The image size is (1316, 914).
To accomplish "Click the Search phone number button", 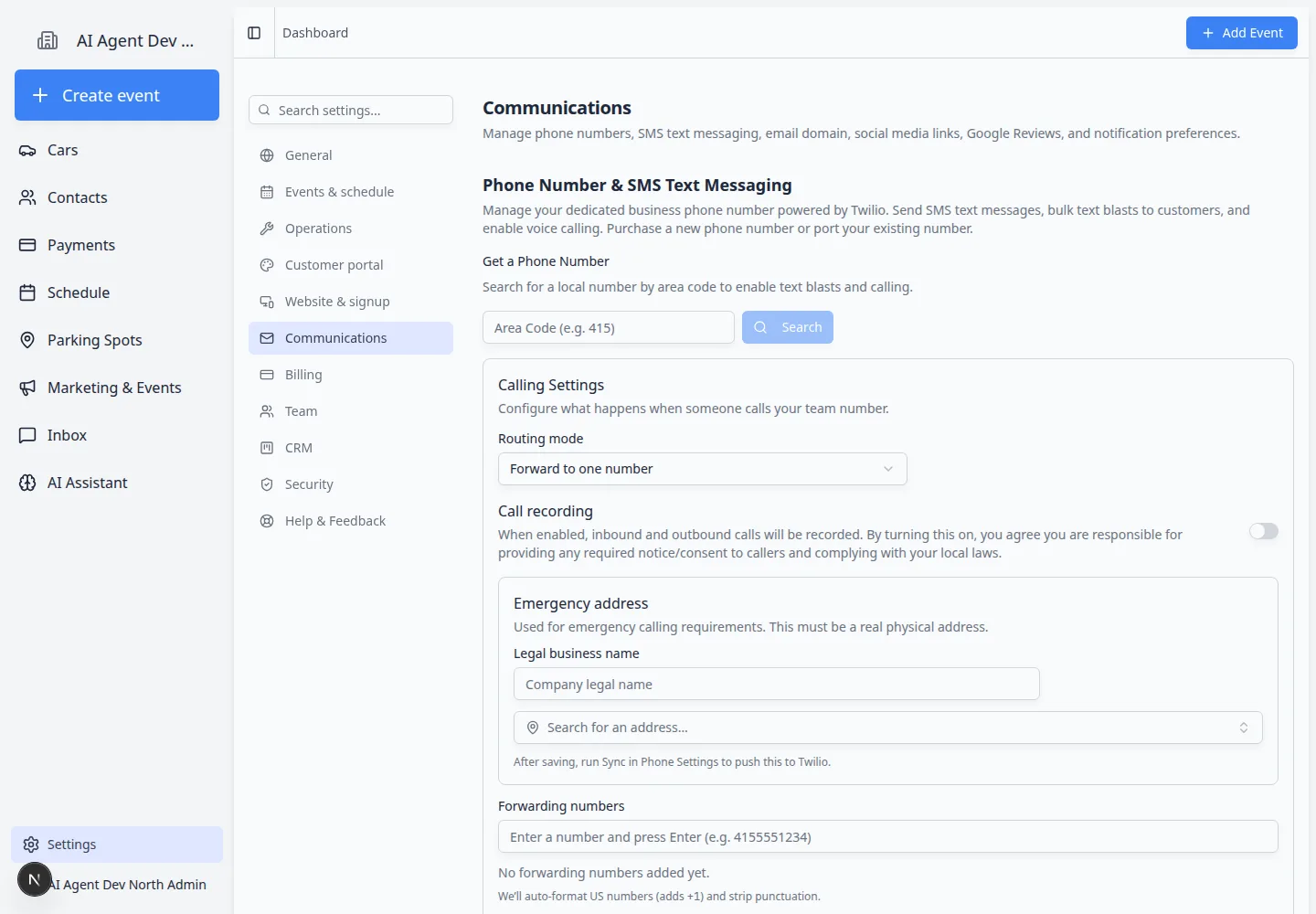I will click(x=787, y=327).
